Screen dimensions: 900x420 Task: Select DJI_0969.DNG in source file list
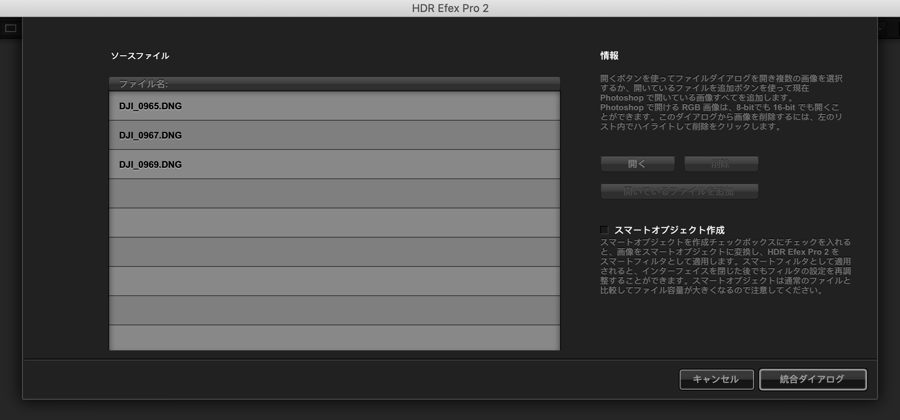coord(334,164)
